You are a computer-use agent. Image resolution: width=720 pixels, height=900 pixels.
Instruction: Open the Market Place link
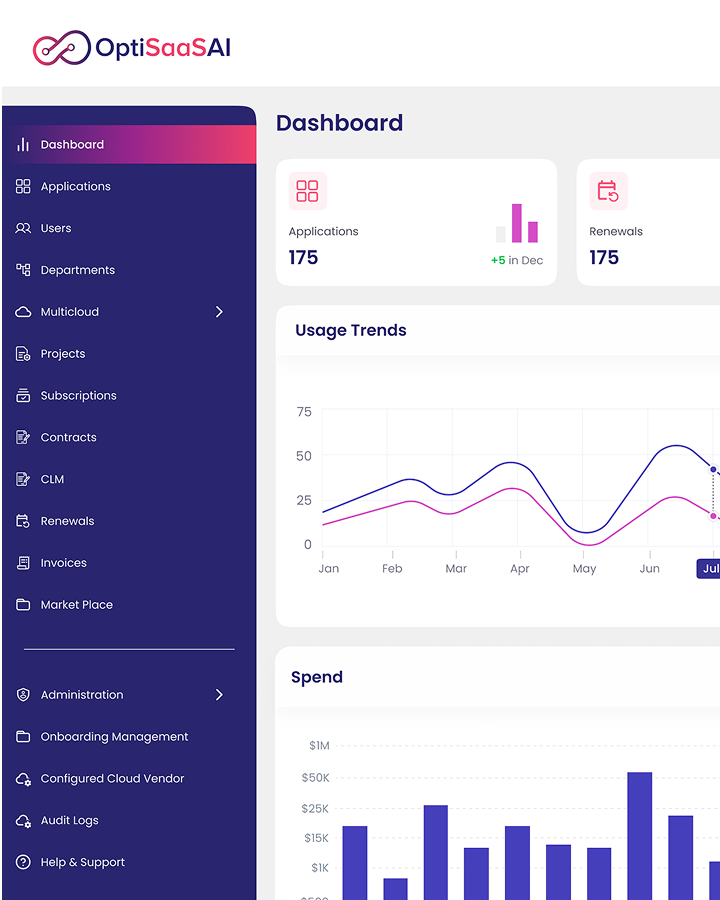pos(129,604)
